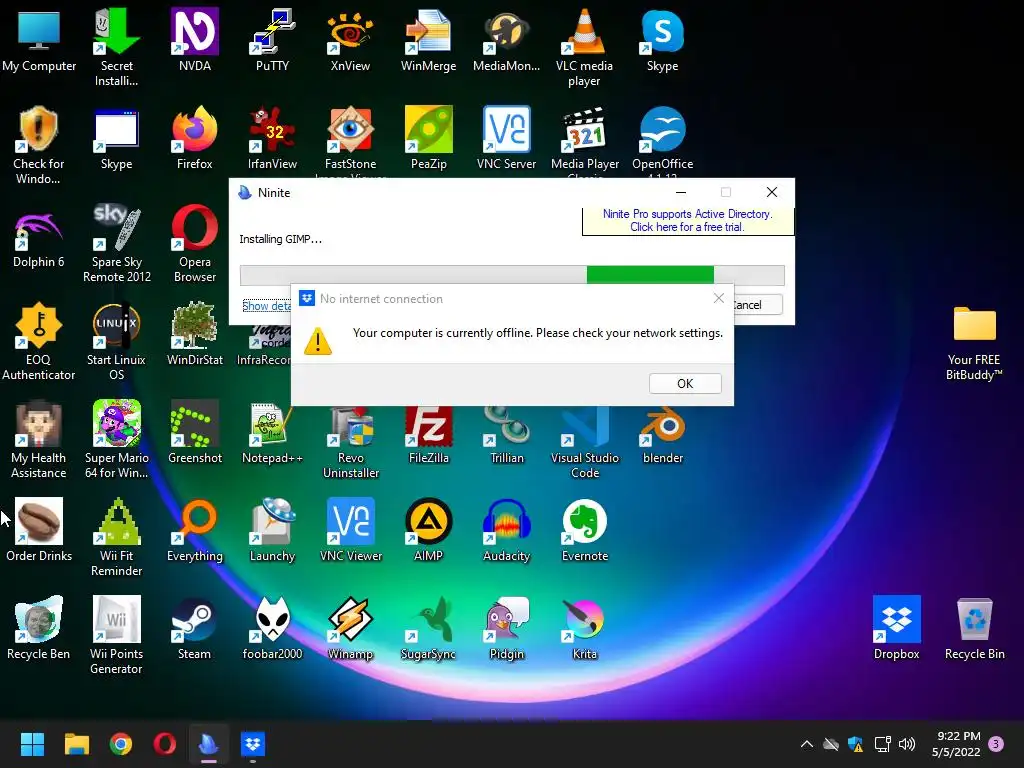Select the blender desktop icon
The height and width of the screenshot is (768, 1024).
click(662, 432)
